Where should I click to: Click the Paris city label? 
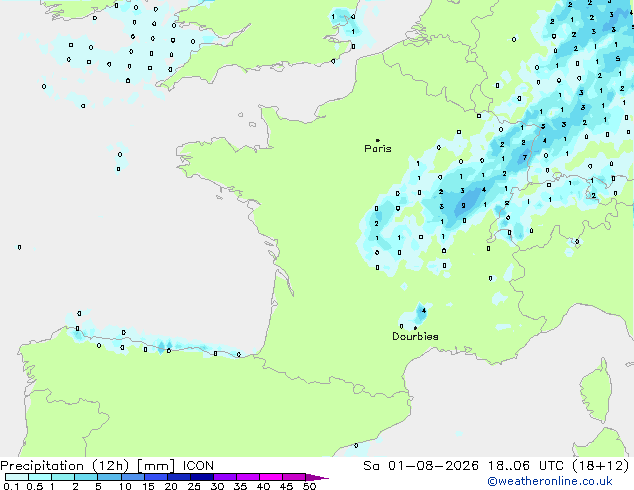point(378,149)
